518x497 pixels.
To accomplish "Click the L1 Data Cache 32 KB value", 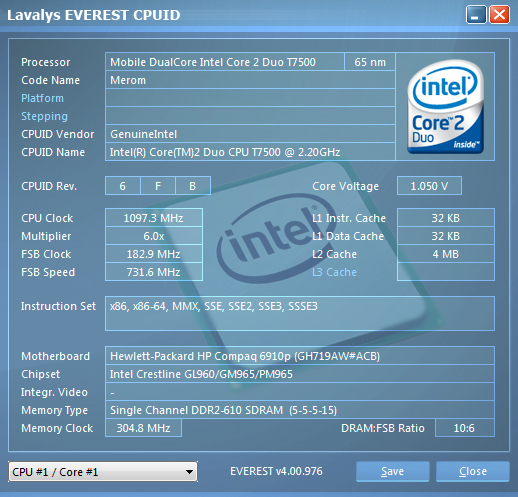I will coord(446,236).
